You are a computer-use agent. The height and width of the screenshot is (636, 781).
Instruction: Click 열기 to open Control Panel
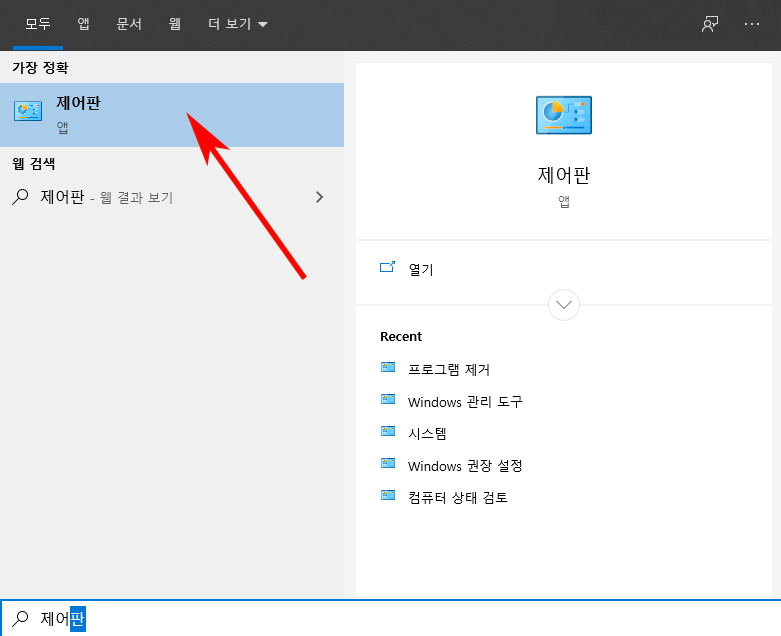coord(421,269)
